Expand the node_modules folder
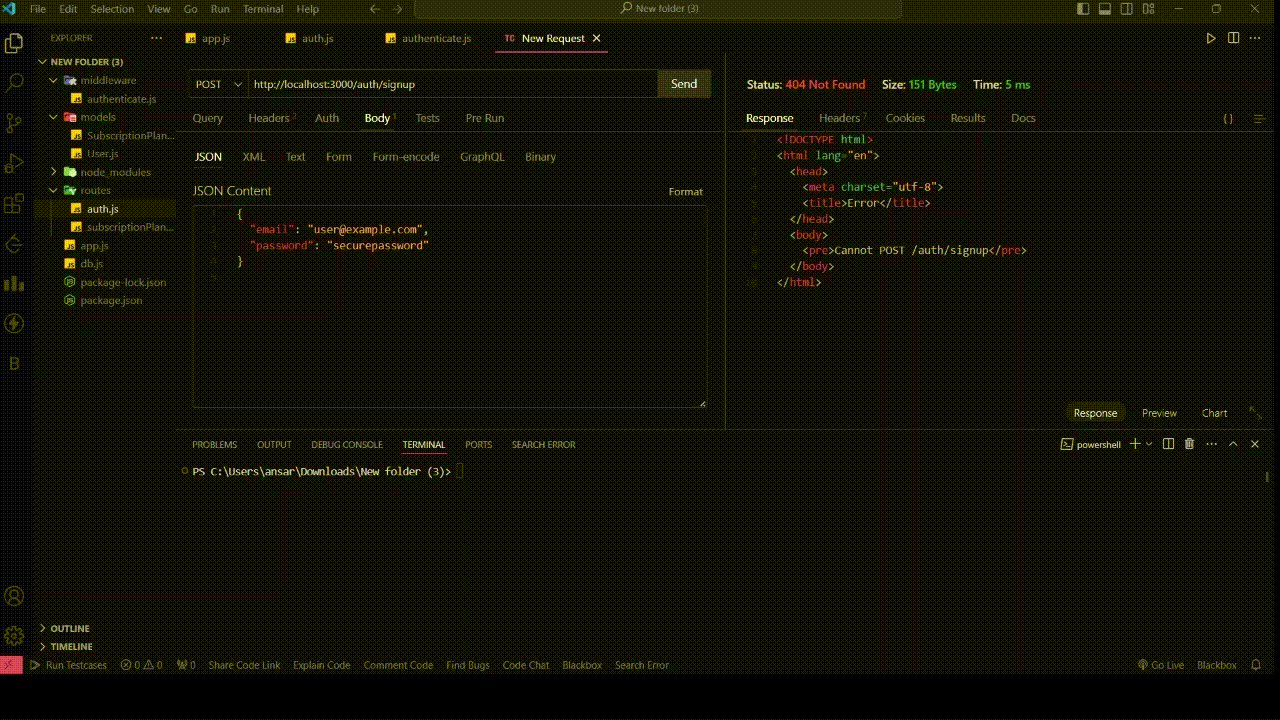The height and width of the screenshot is (720, 1280). [114, 172]
